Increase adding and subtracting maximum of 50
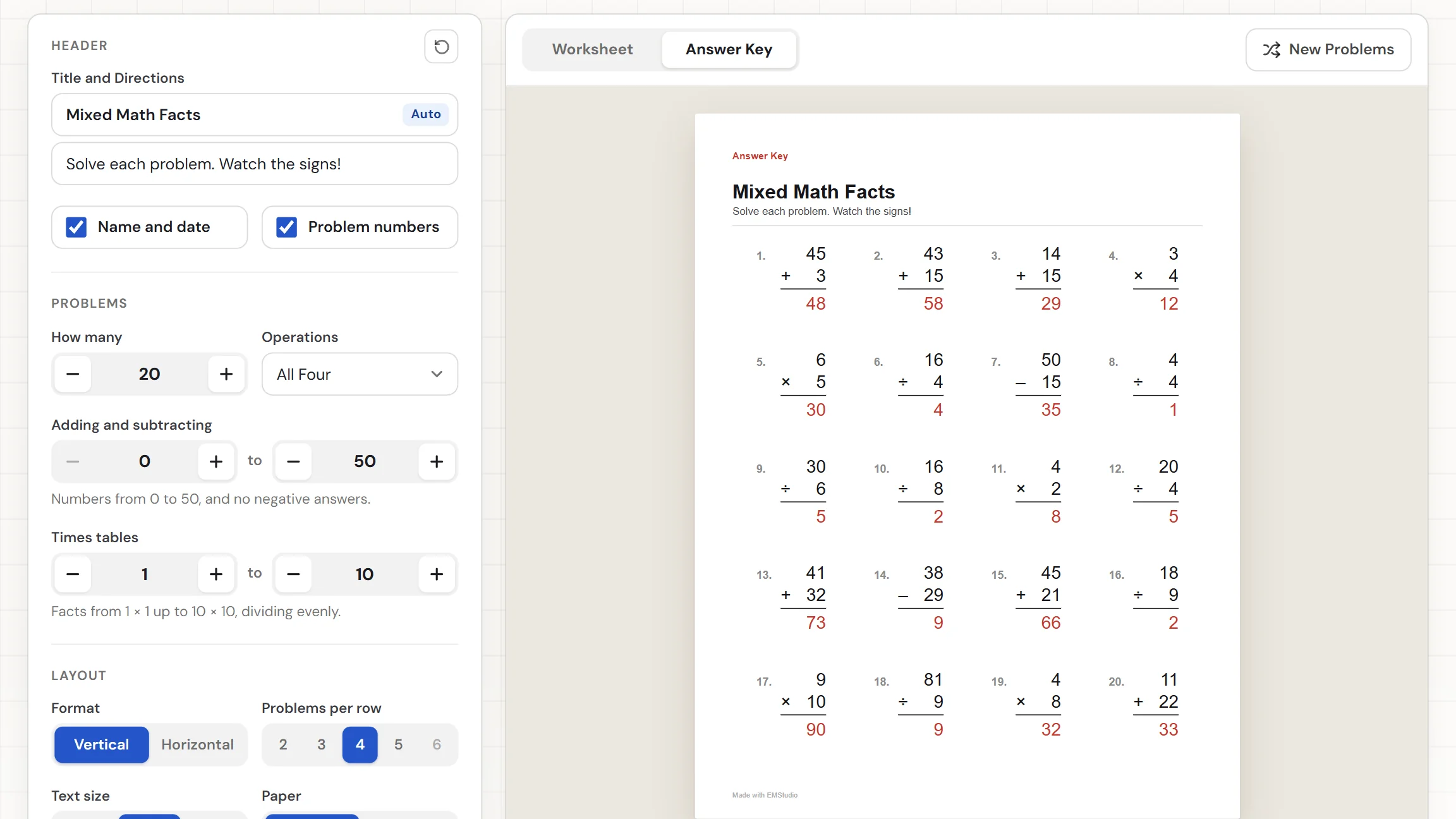Screen dimensions: 1456x819 (x=437, y=461)
